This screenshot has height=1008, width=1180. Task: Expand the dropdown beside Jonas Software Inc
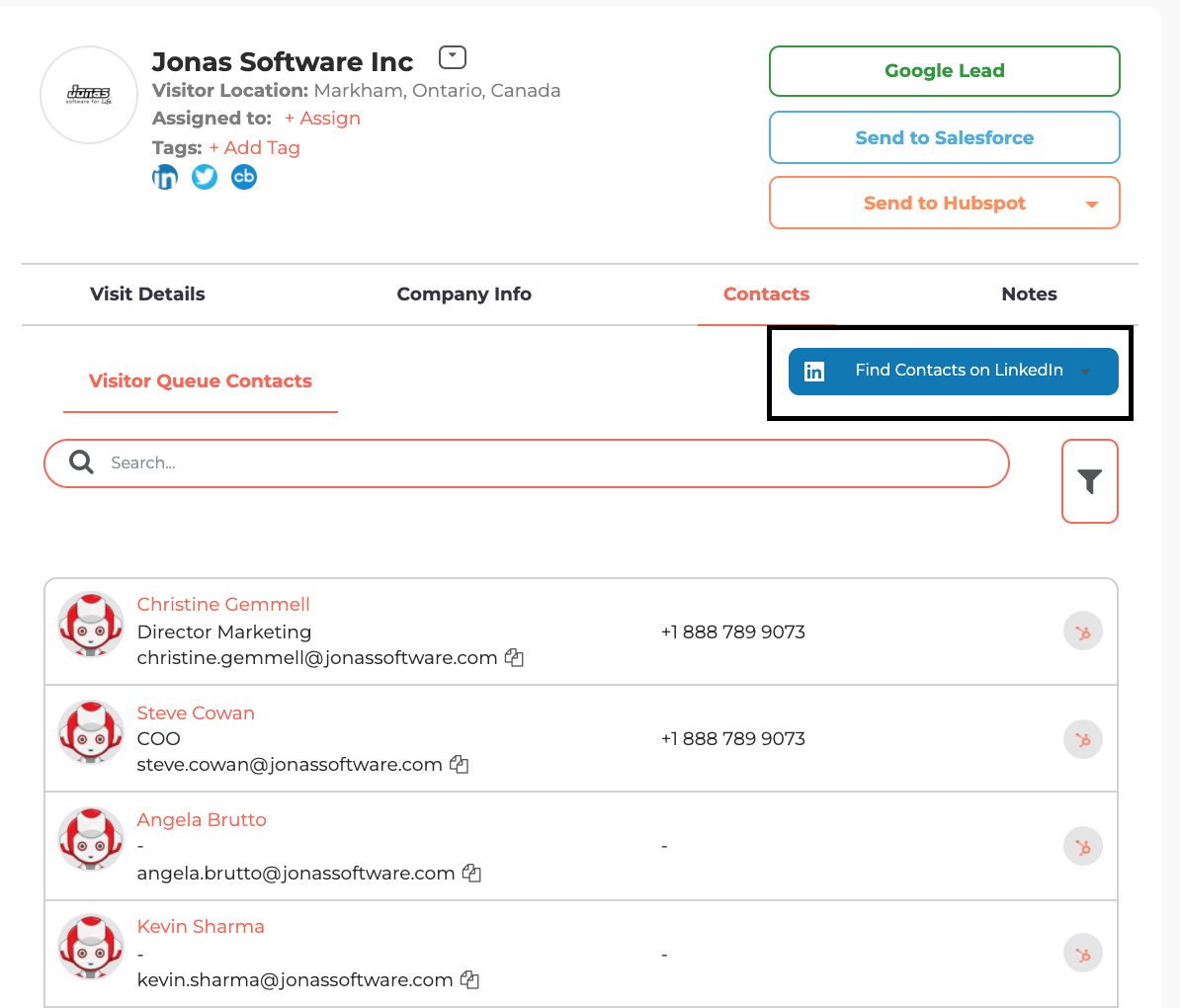(x=452, y=56)
